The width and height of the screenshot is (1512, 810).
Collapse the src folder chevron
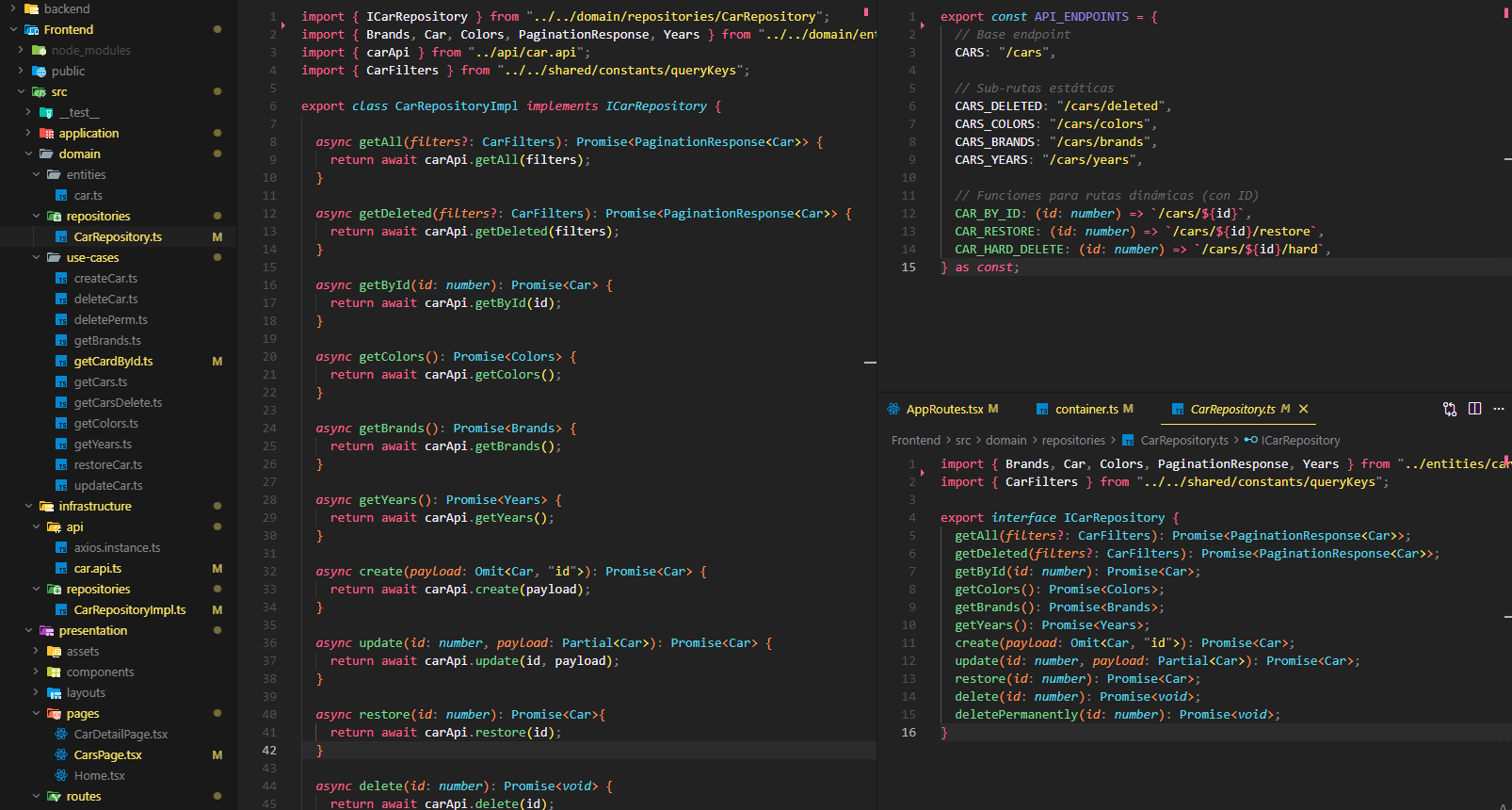point(21,91)
